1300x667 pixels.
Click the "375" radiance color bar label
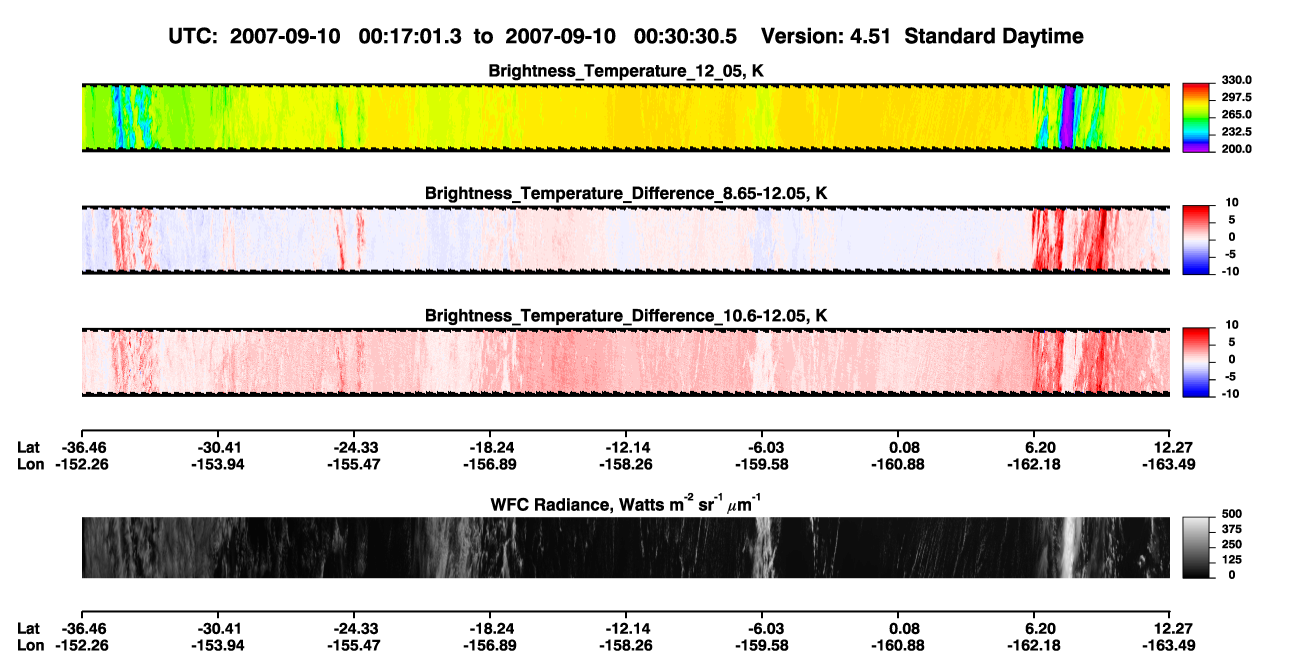(1231, 529)
